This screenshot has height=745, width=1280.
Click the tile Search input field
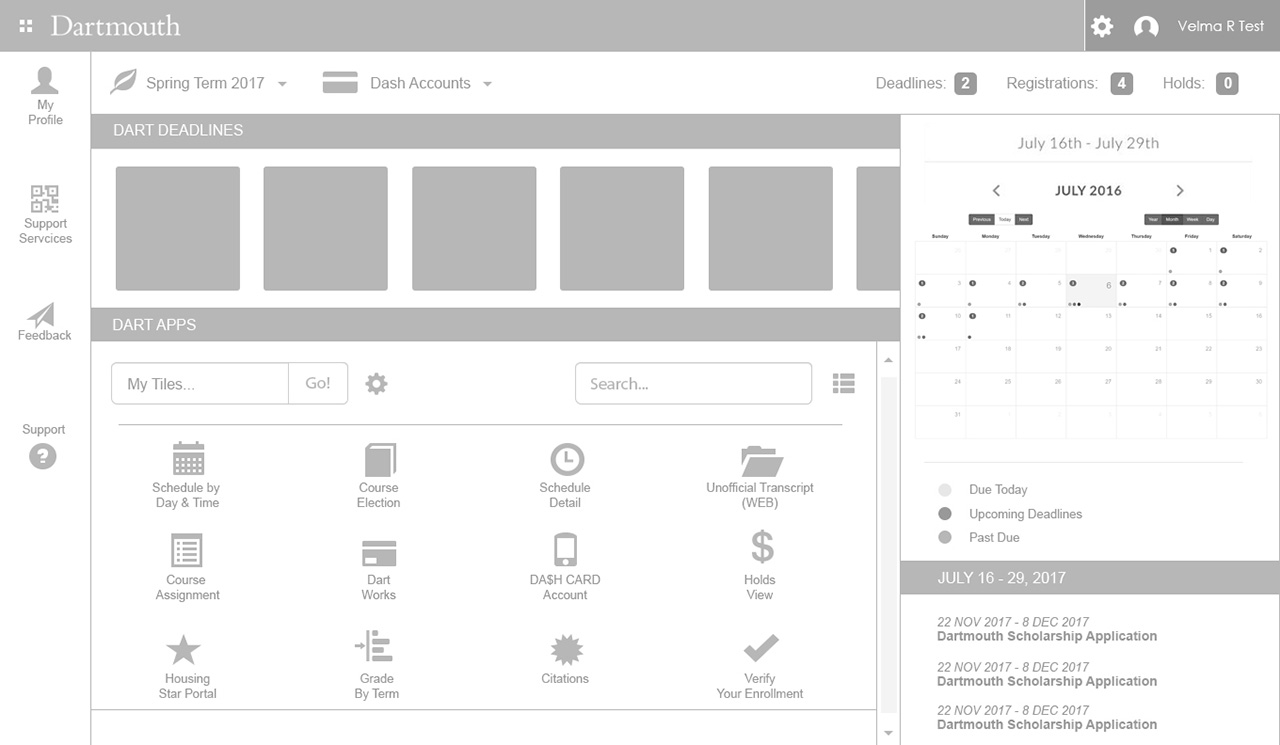(x=693, y=383)
